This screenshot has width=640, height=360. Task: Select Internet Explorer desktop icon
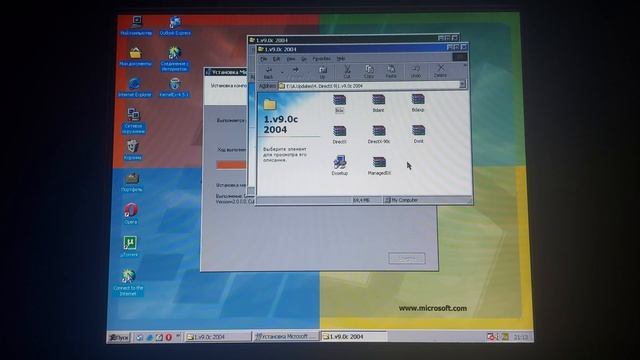[134, 87]
